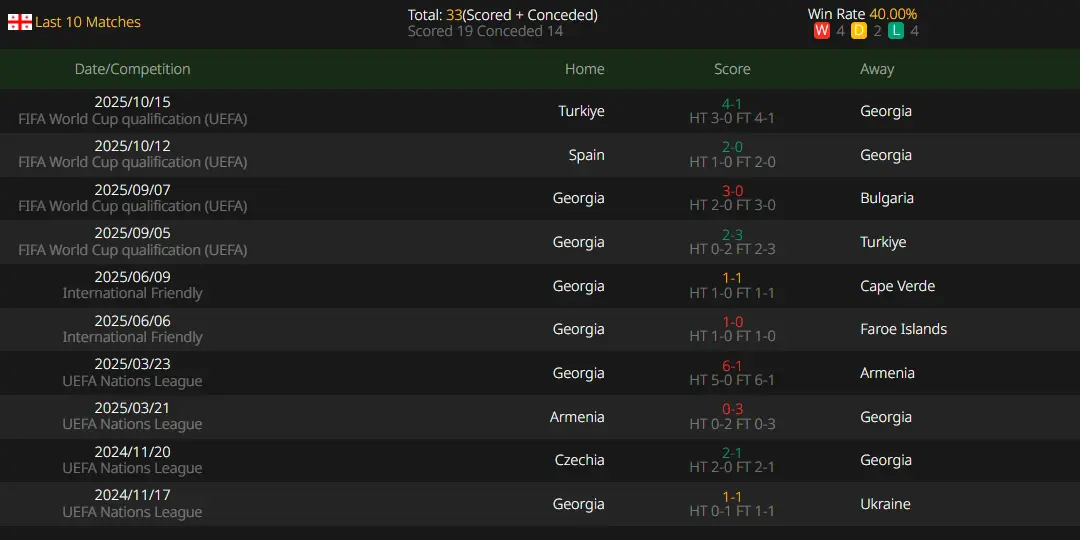Click Armenia home team on 2025/03/21
The width and height of the screenshot is (1080, 540).
(x=577, y=417)
